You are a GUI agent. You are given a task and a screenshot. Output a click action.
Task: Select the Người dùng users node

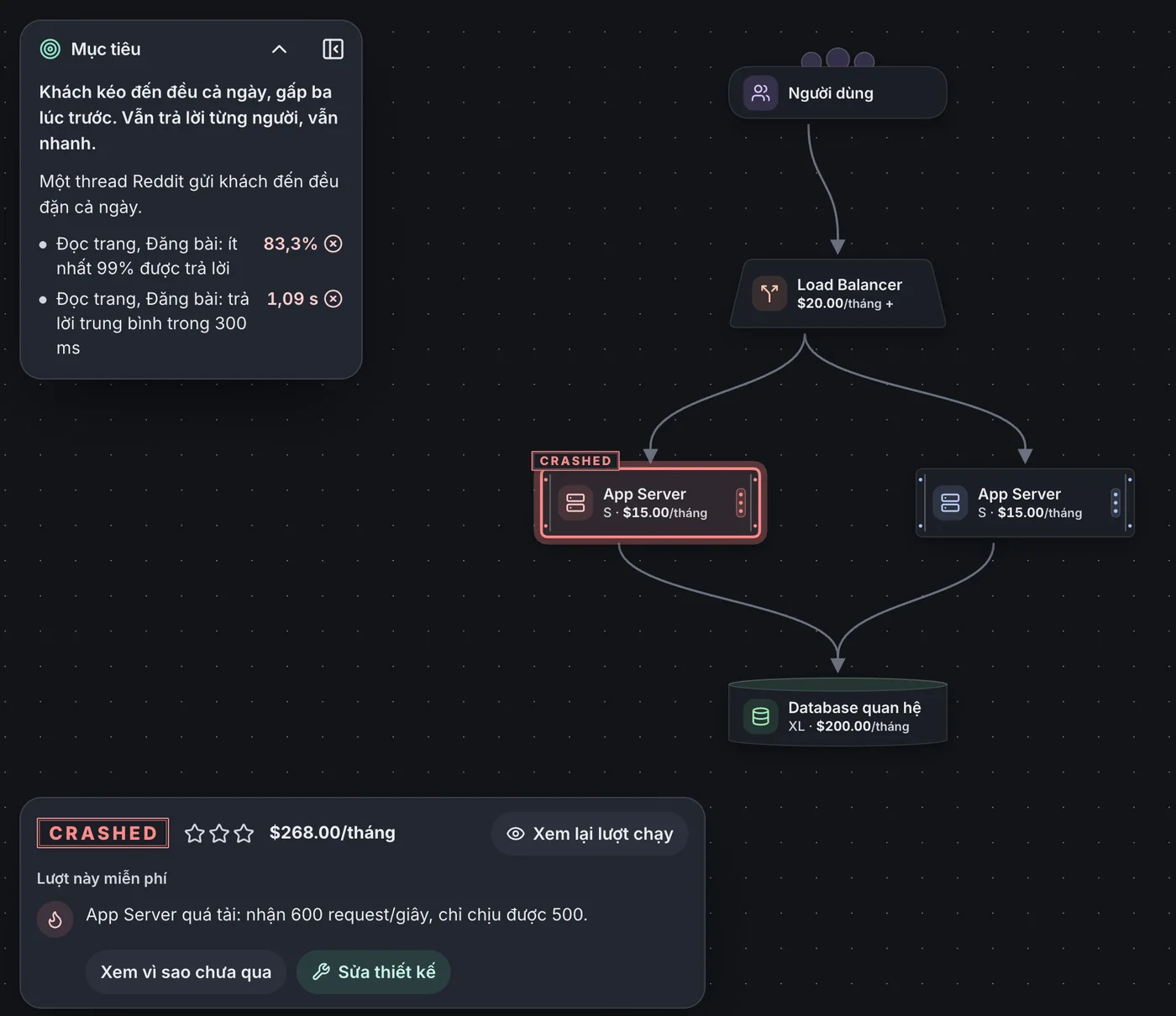point(837,93)
